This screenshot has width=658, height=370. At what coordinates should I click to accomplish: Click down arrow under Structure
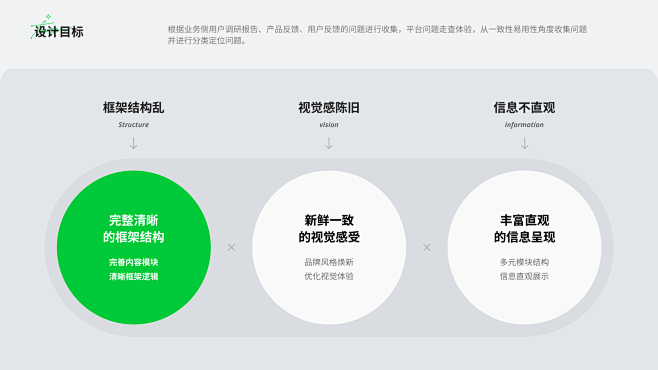[133, 143]
